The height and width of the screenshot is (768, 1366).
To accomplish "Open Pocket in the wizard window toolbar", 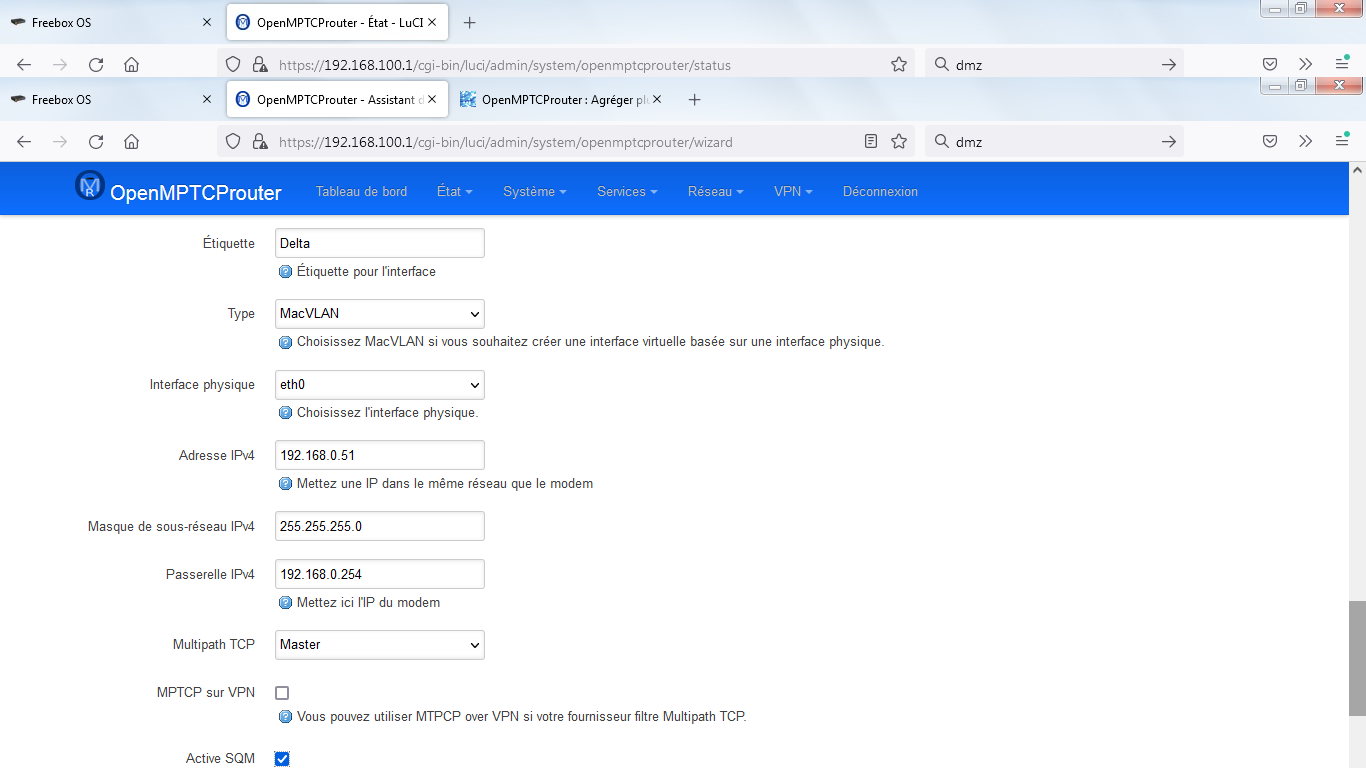I will [1270, 142].
